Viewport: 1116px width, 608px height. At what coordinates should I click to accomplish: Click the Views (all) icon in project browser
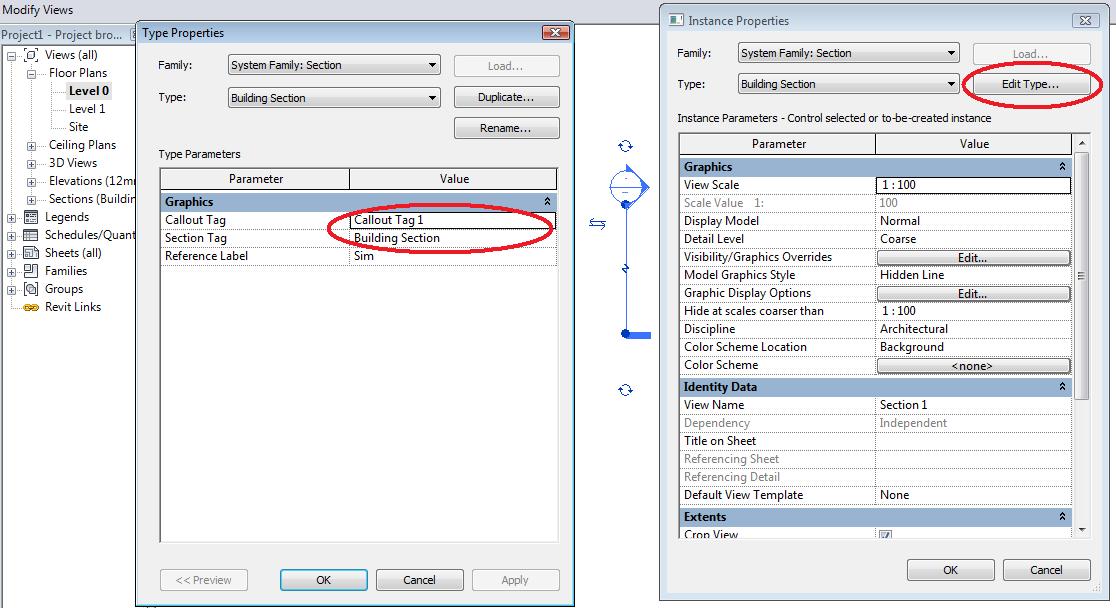tap(31, 55)
